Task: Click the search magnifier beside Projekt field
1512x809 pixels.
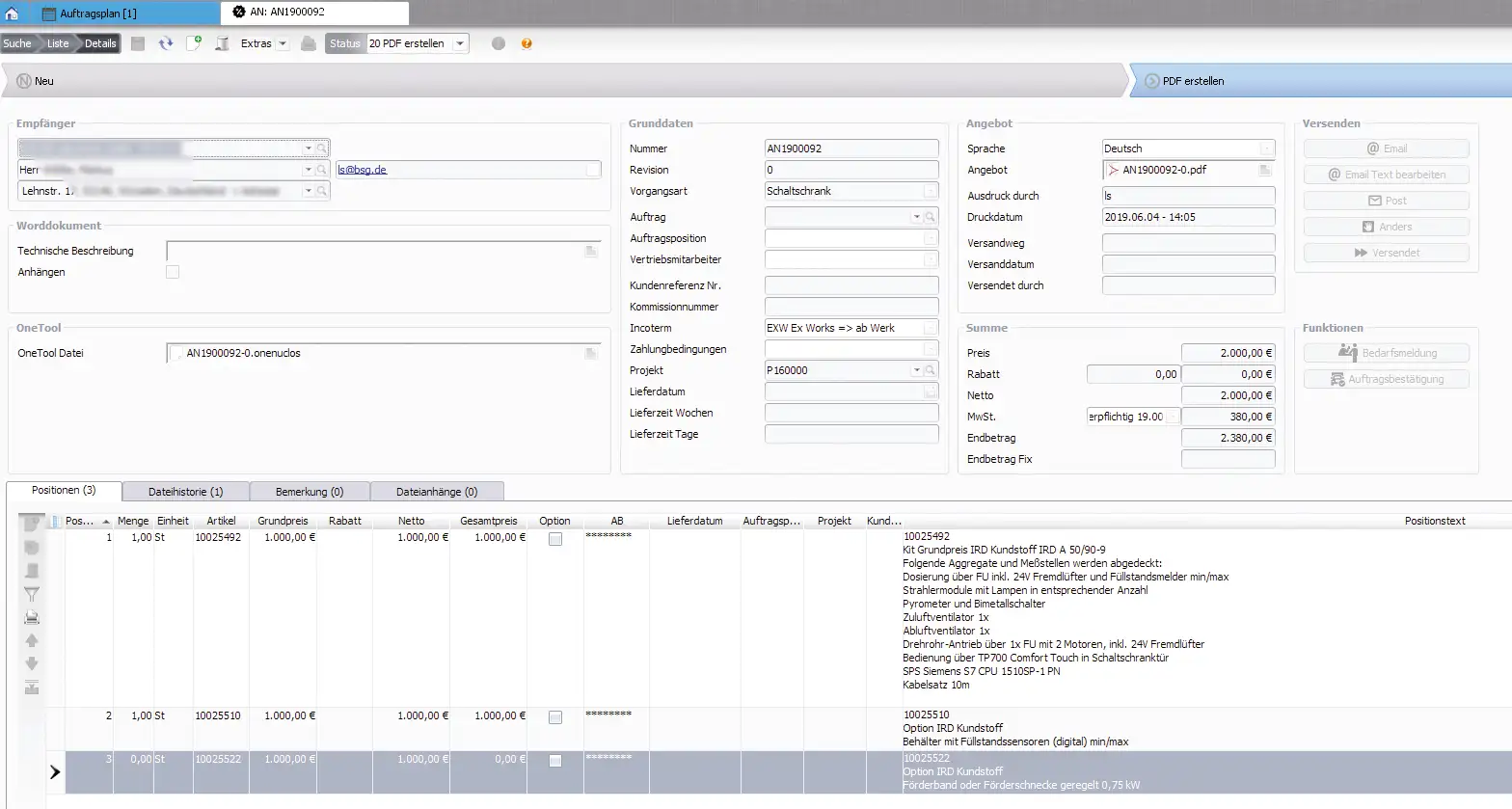Action: point(931,370)
